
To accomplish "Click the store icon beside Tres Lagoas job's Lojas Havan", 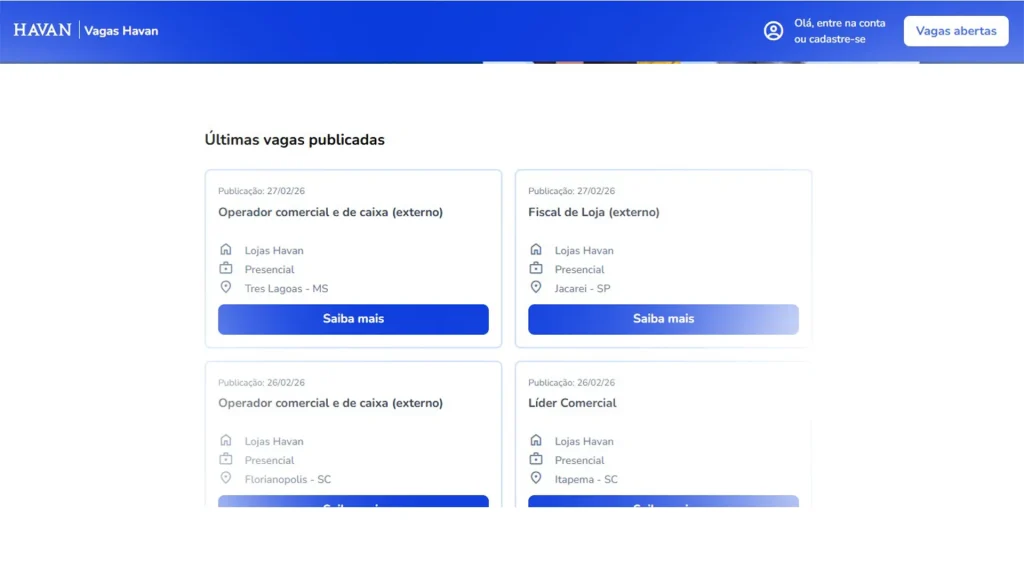I will click(226, 250).
